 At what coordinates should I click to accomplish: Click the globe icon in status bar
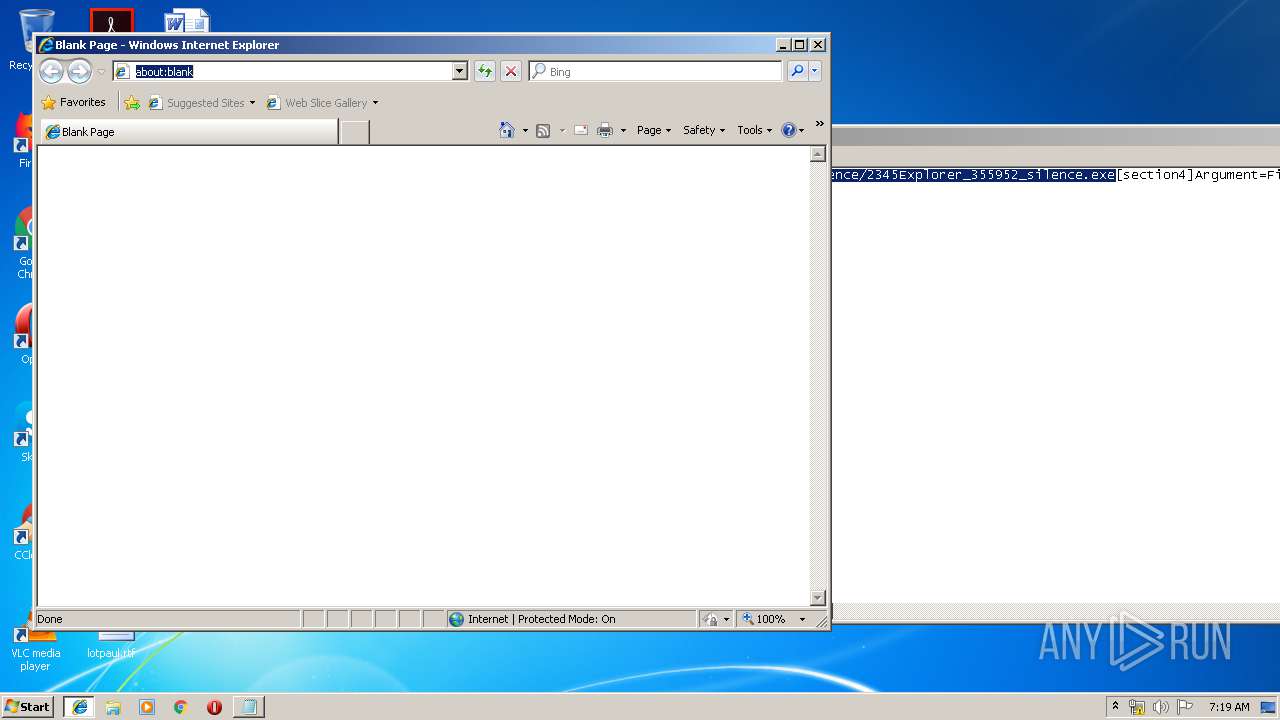[457, 619]
